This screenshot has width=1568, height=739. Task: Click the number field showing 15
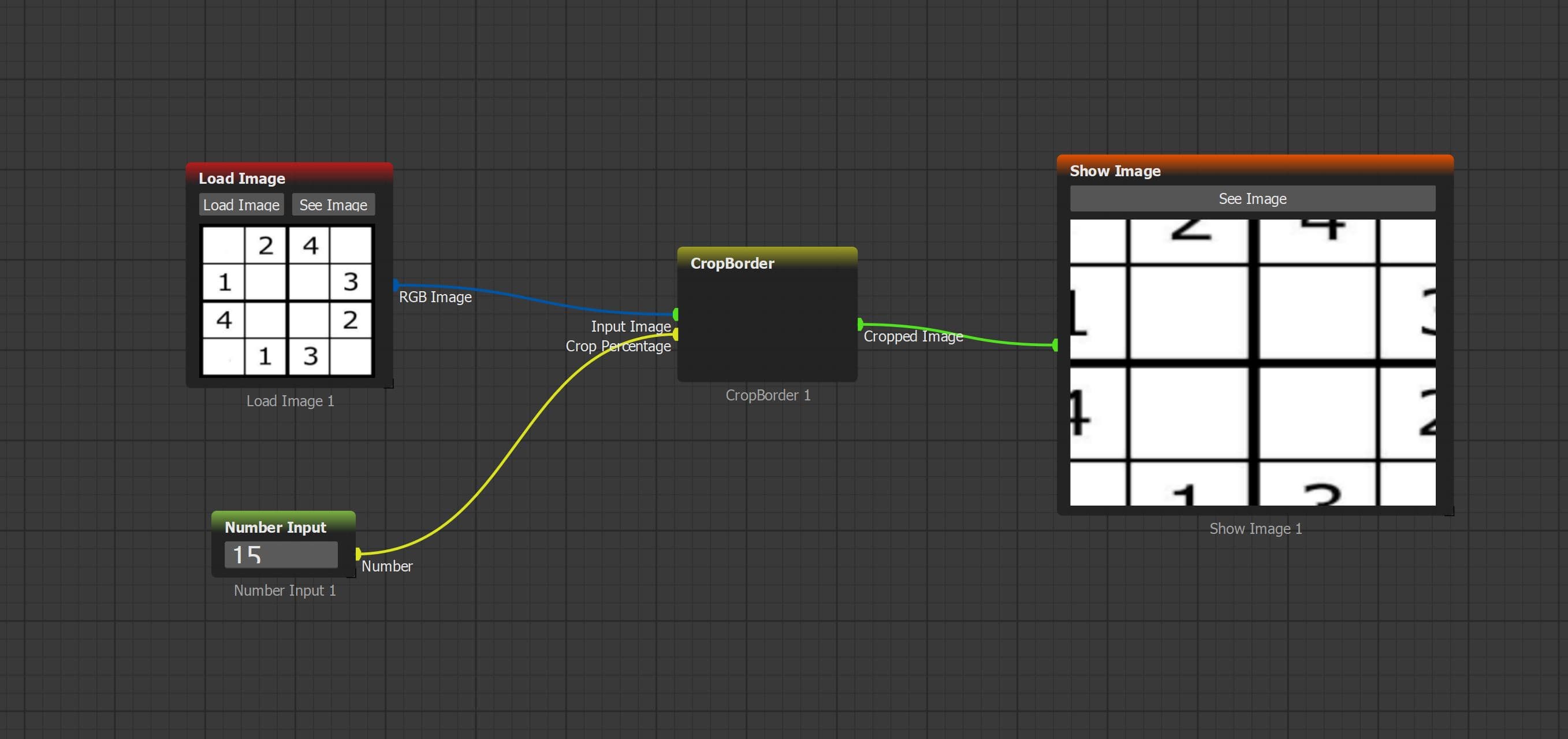click(x=281, y=555)
